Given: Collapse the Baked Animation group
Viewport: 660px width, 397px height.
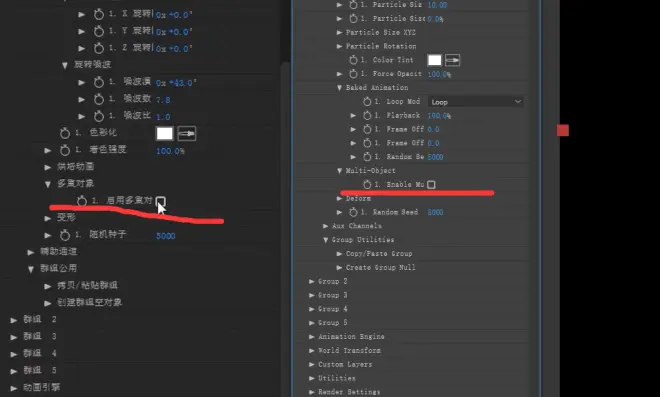Looking at the screenshot, I should click(x=339, y=88).
